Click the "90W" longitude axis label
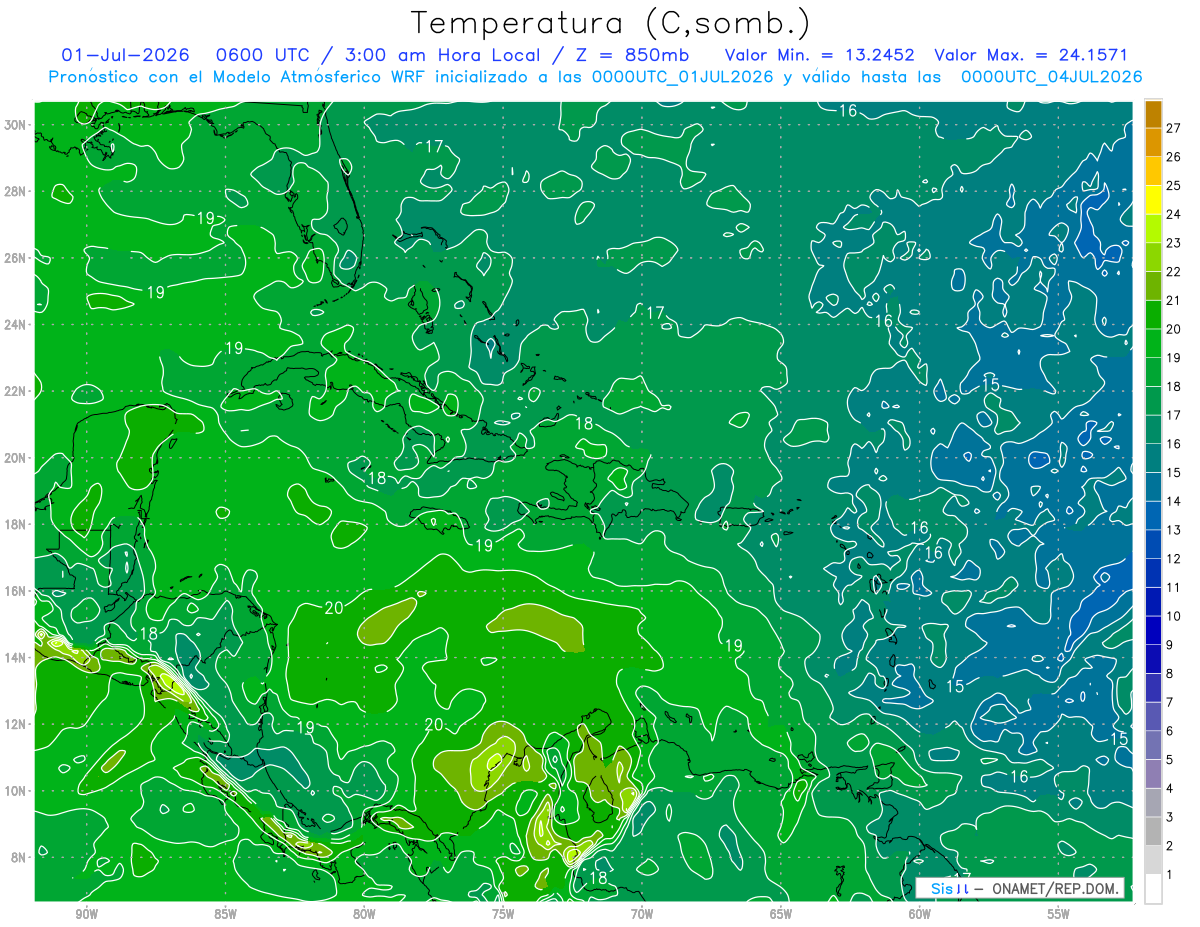The width and height of the screenshot is (1200, 927). pyautogui.click(x=87, y=914)
